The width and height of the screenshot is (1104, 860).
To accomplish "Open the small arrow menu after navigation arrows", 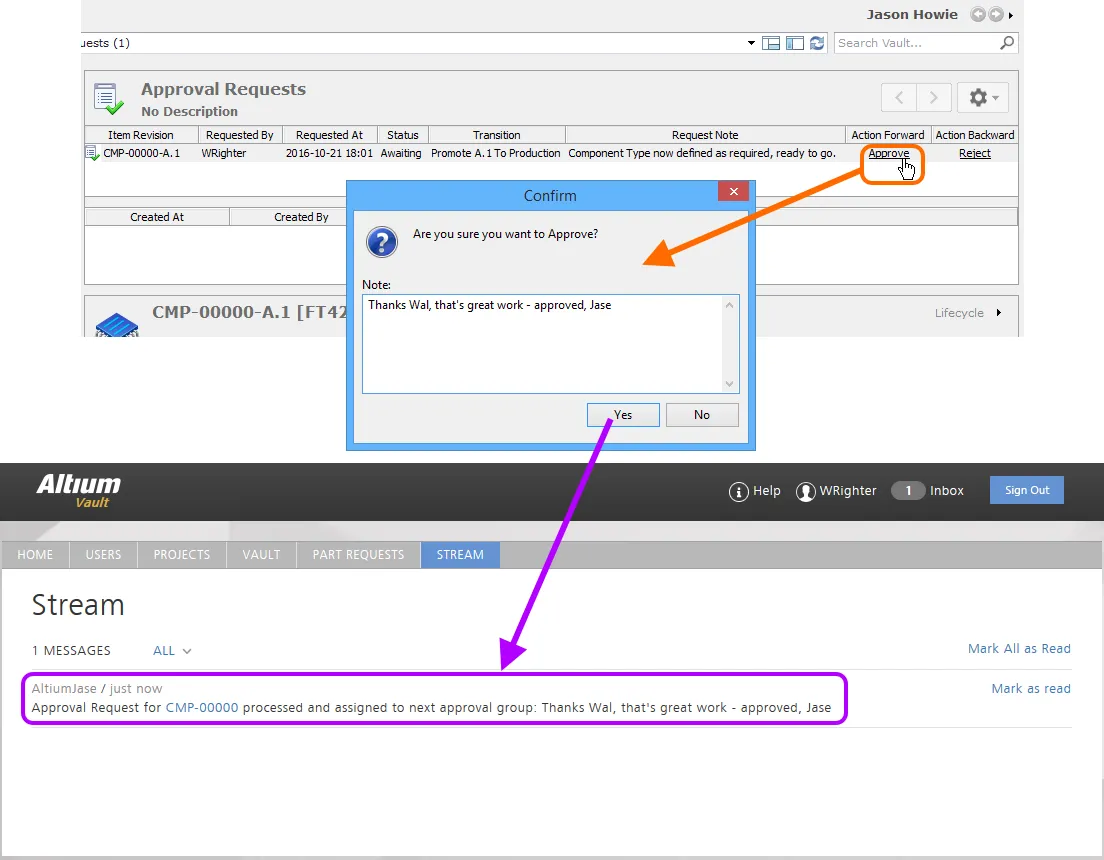I will pyautogui.click(x=1010, y=15).
